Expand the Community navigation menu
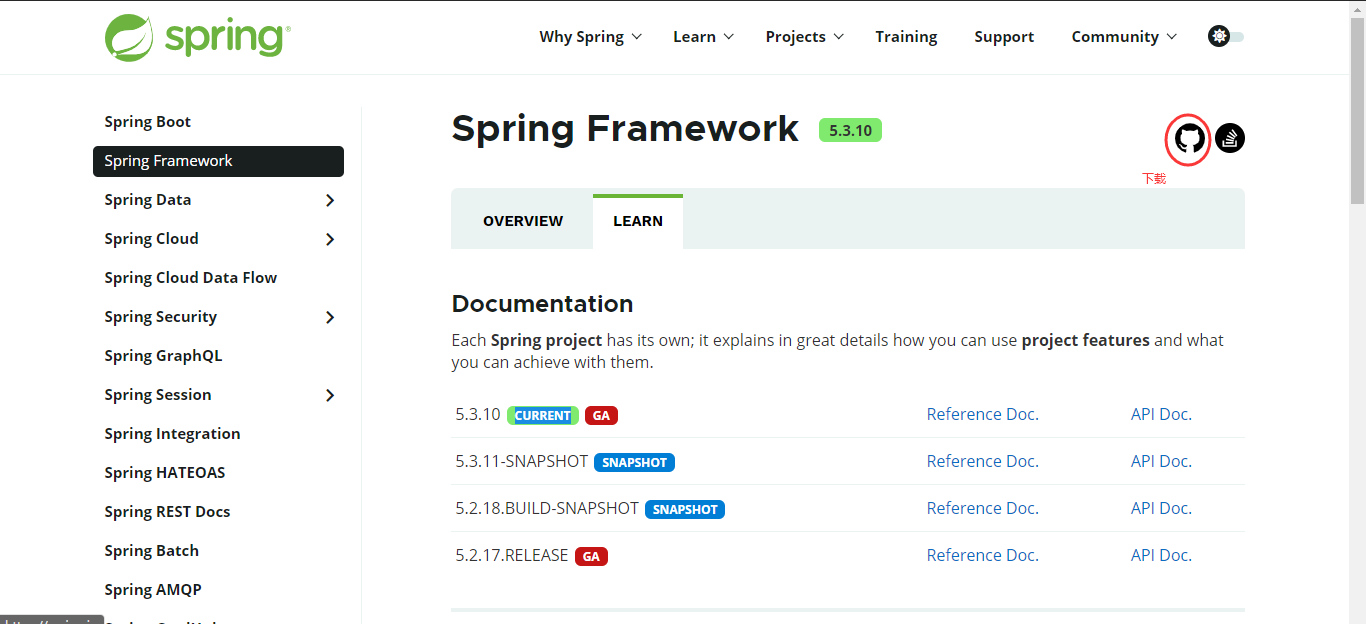This screenshot has height=624, width=1366. point(1124,37)
